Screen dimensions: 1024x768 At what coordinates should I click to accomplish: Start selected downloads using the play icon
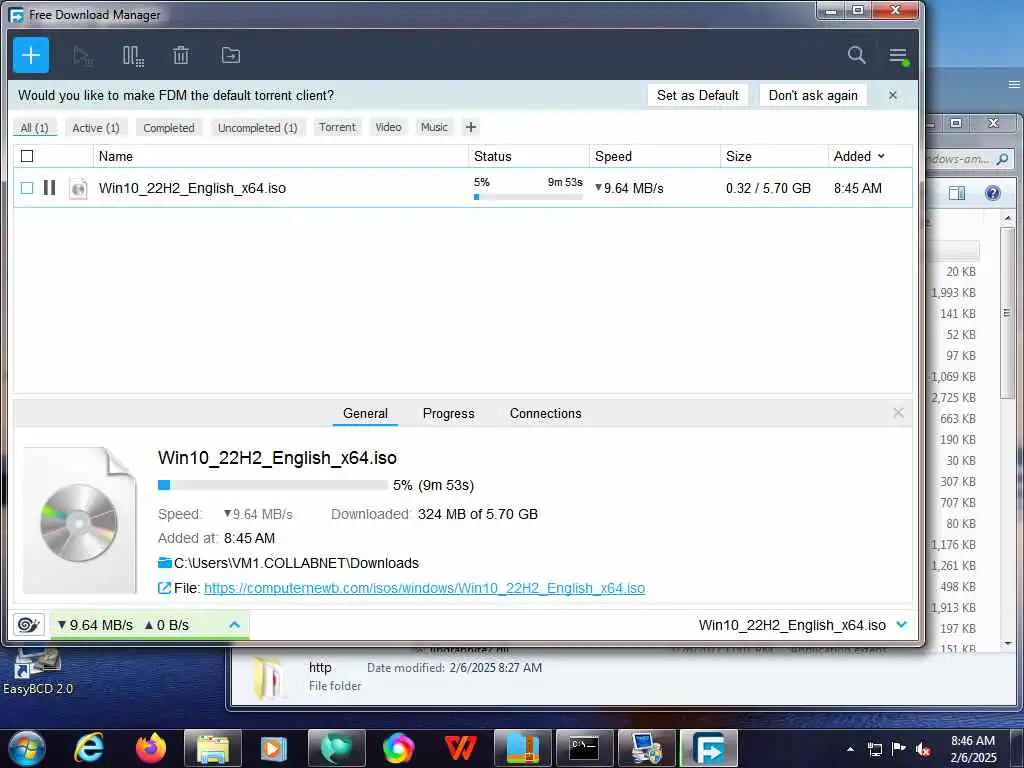pyautogui.click(x=83, y=56)
